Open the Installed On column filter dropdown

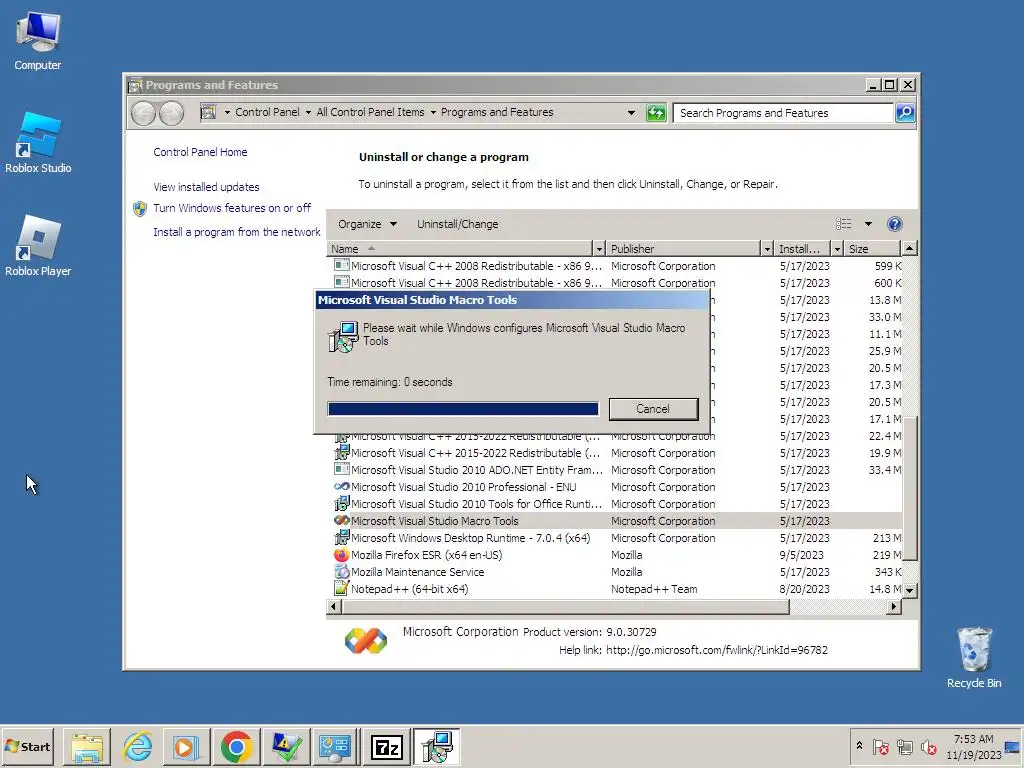(x=837, y=249)
